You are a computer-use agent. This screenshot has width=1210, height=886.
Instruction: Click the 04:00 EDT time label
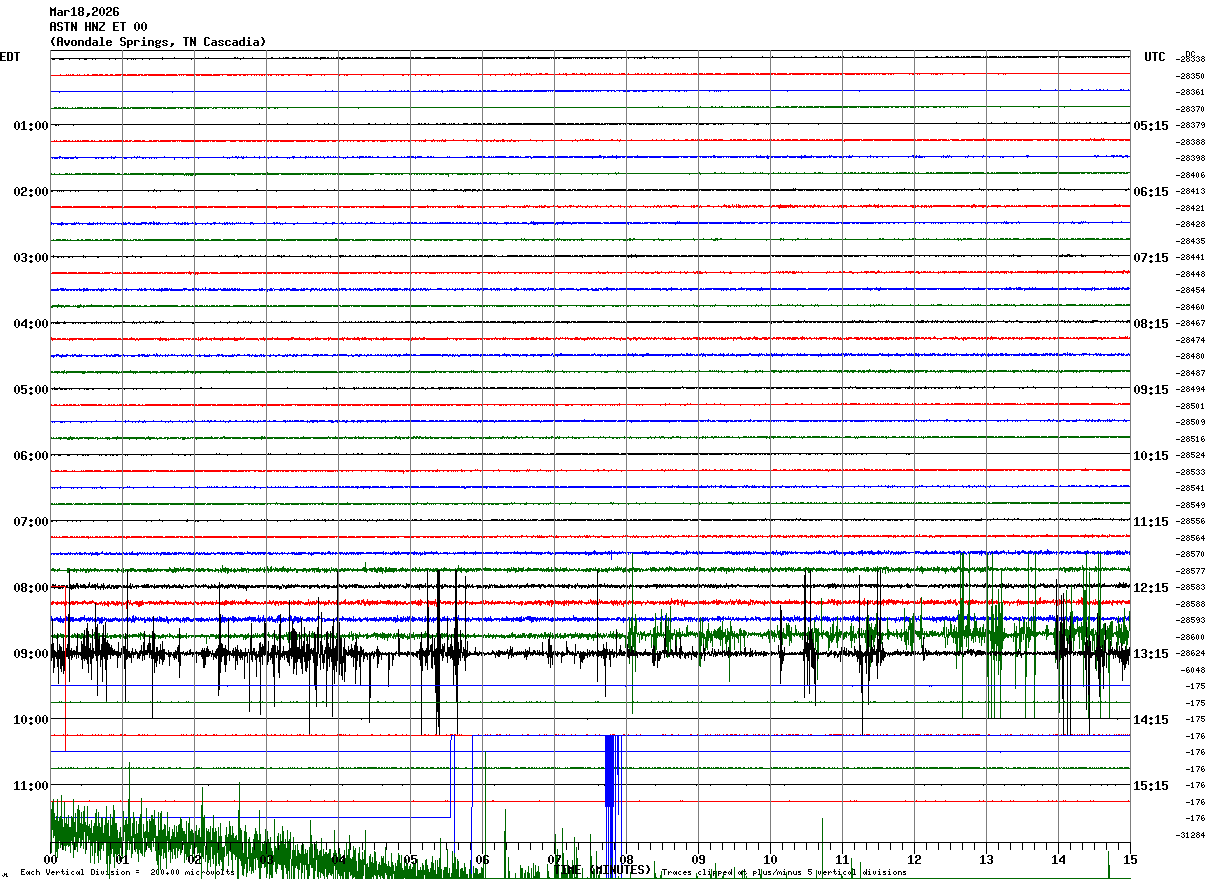(30, 324)
